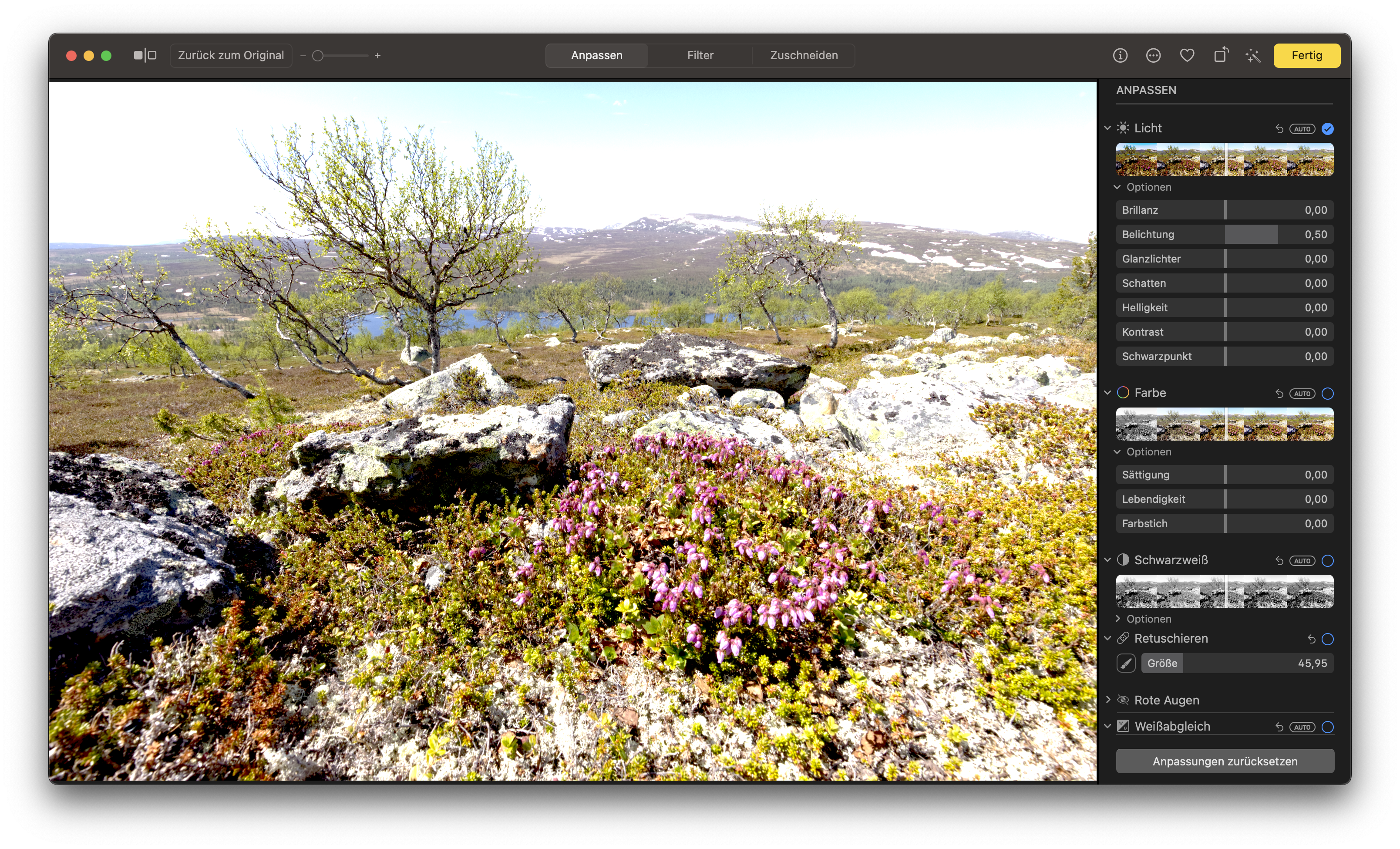This screenshot has width=1400, height=849.
Task: Click the Schwarzweiß half-circle icon
Action: [1123, 560]
